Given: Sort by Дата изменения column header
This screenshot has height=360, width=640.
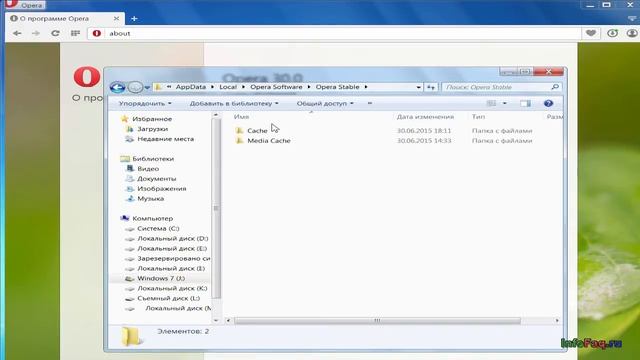Looking at the screenshot, I should [425, 117].
